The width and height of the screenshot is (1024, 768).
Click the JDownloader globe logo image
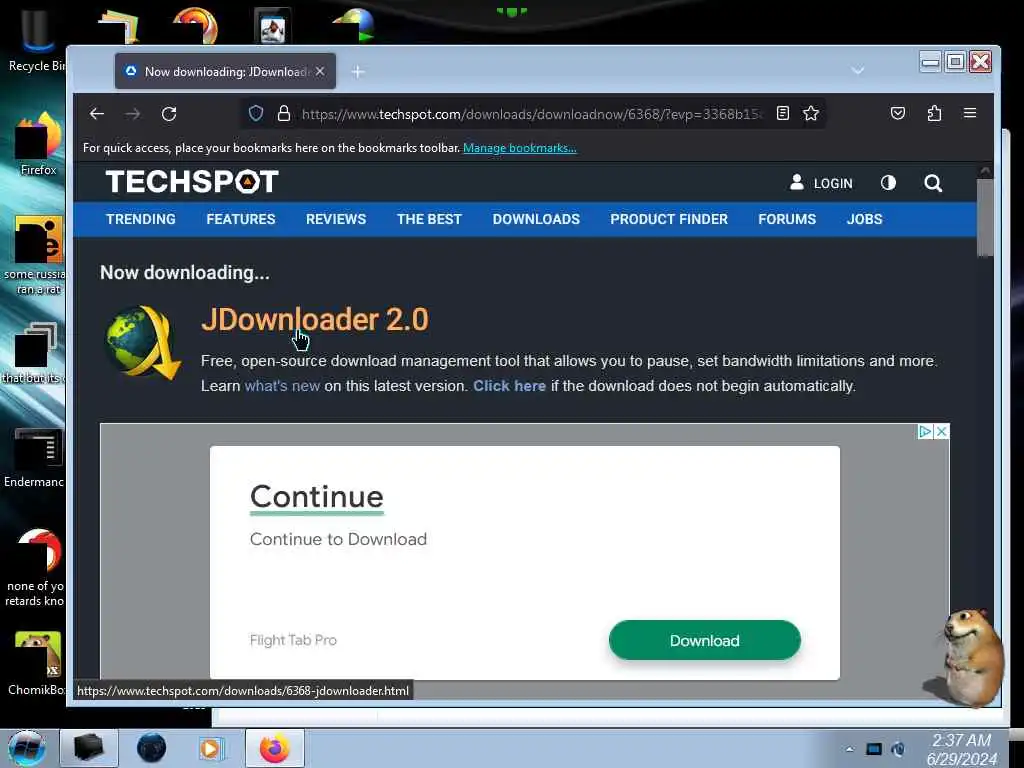pos(143,342)
